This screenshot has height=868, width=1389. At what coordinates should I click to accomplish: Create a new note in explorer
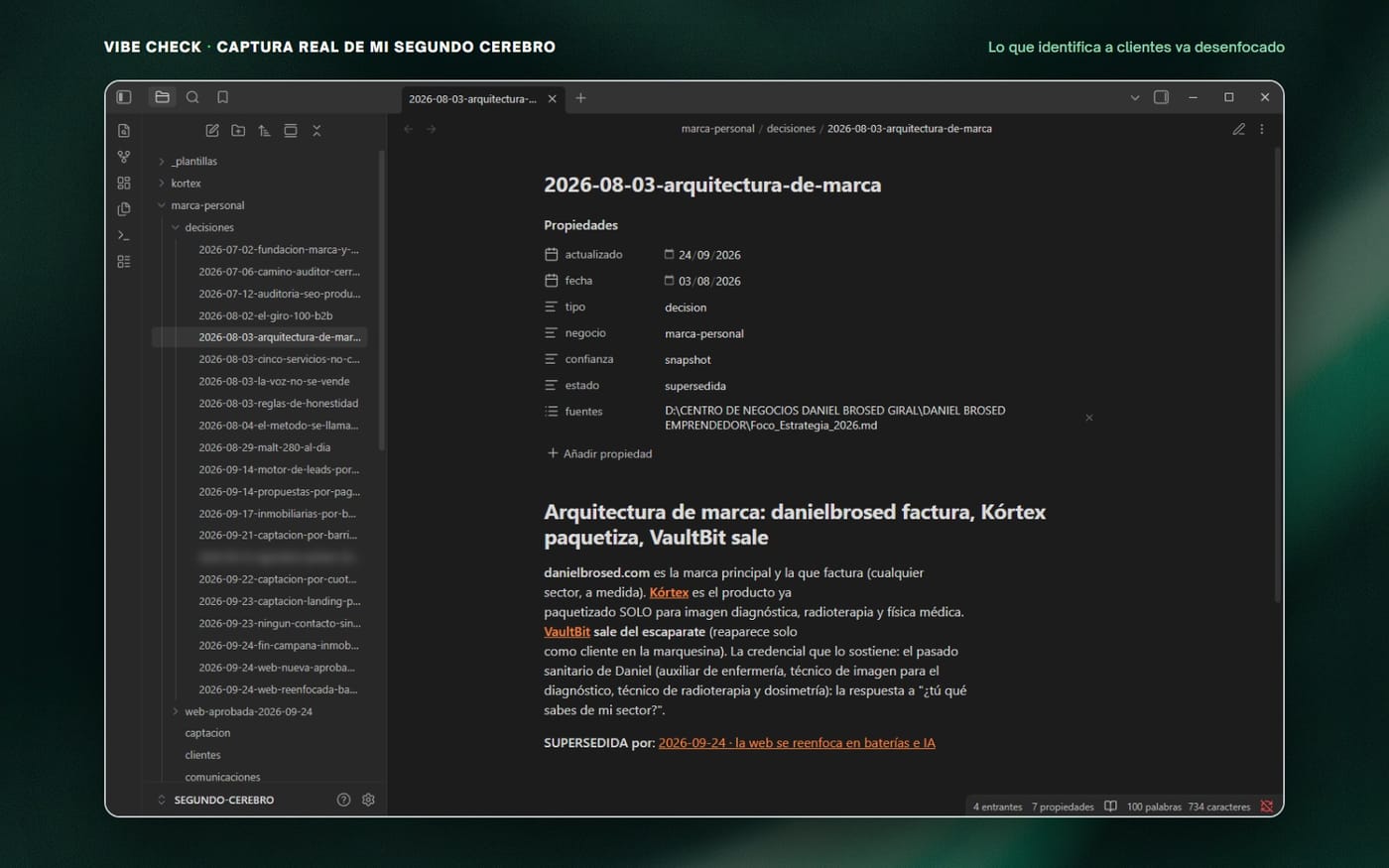tap(212, 131)
